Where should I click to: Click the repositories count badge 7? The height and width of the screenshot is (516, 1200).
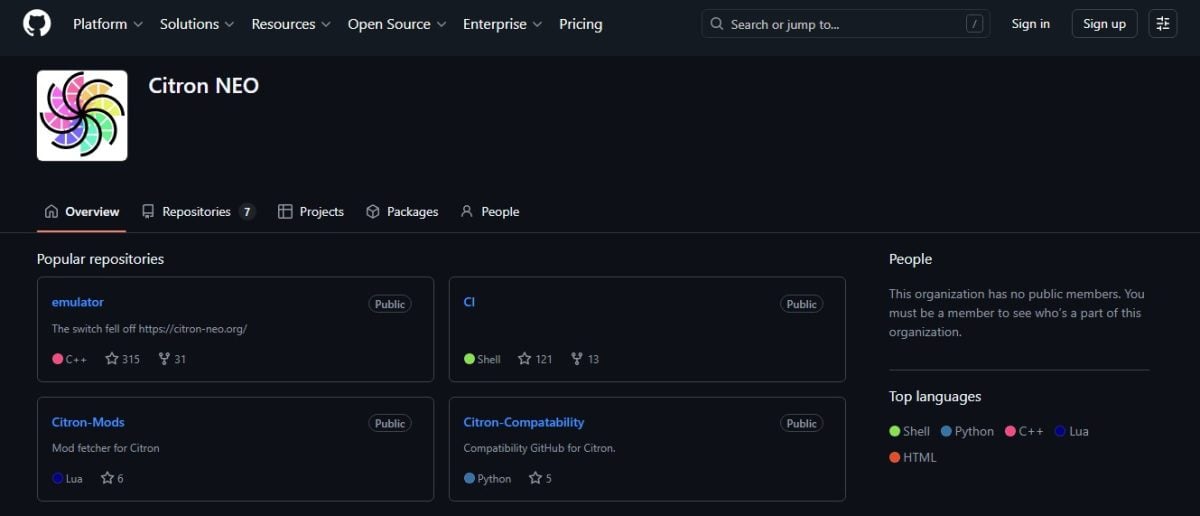click(247, 211)
